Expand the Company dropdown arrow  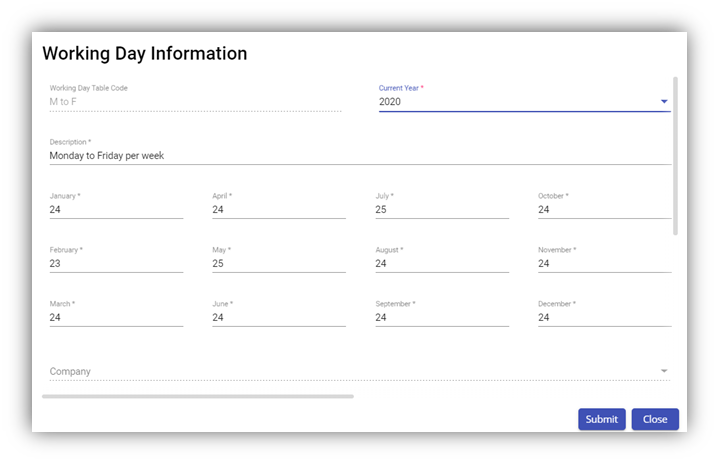tap(664, 371)
